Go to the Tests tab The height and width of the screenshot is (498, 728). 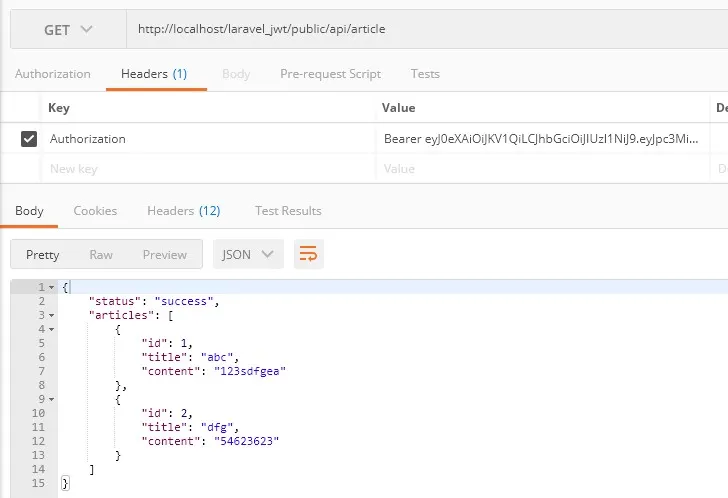pyautogui.click(x=425, y=74)
